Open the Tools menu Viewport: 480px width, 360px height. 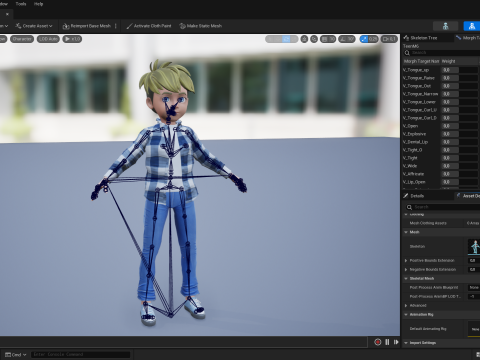point(21,4)
